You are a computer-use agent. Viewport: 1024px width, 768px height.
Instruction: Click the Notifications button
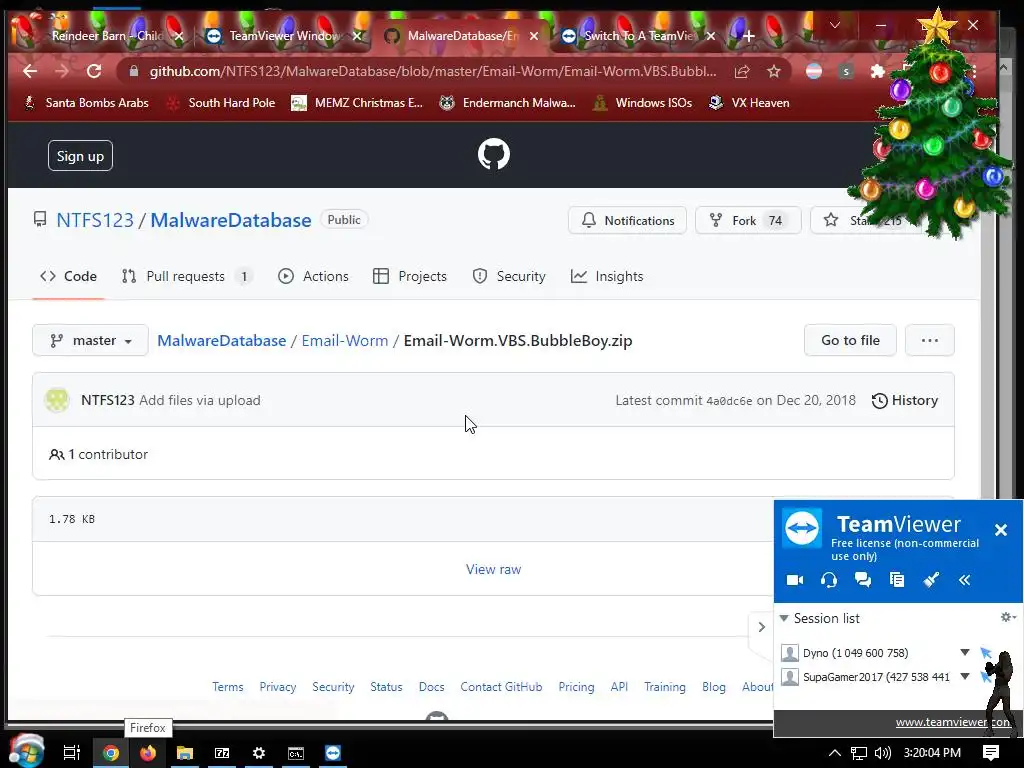(627, 220)
